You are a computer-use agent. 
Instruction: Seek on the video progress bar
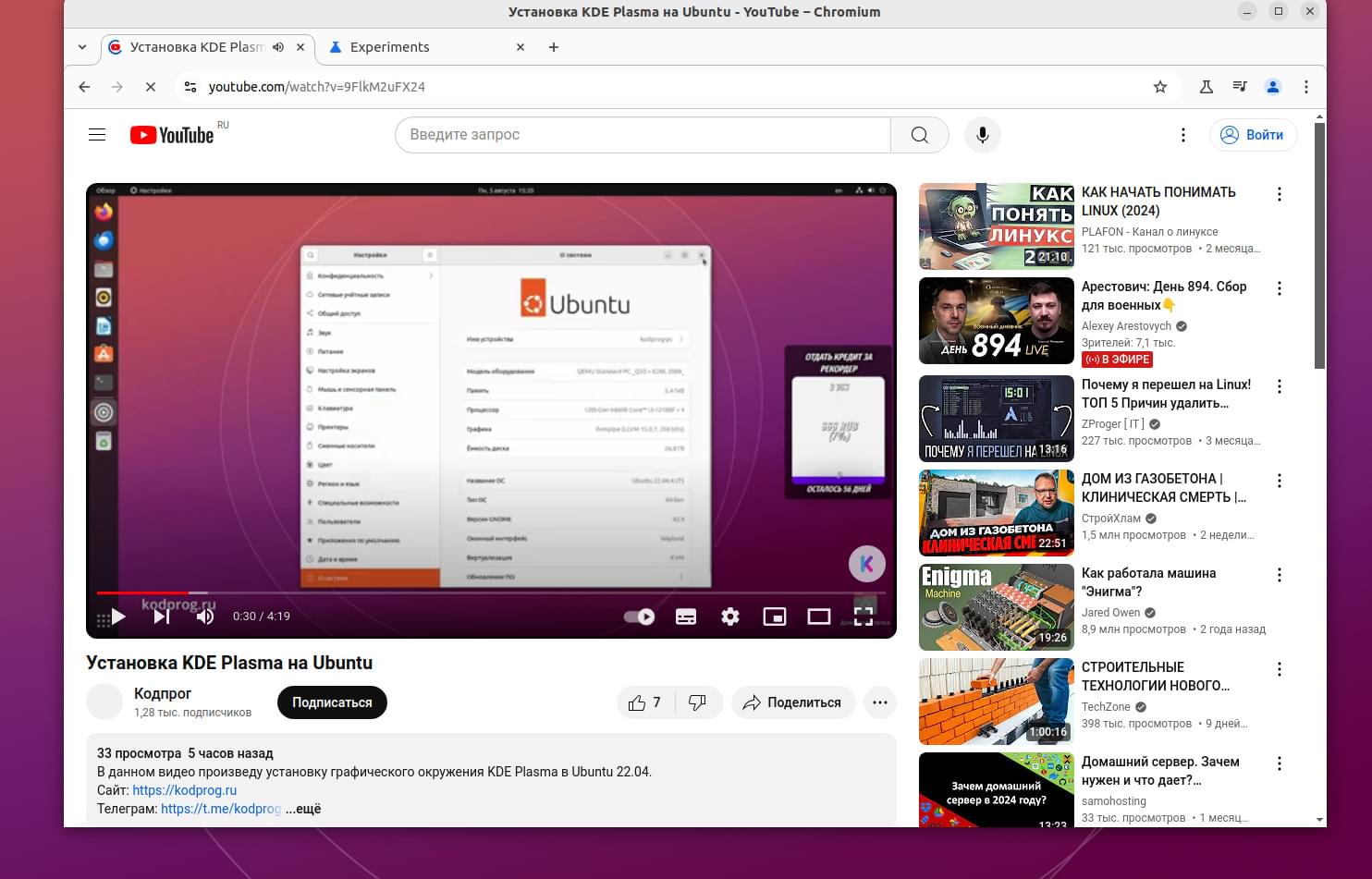(x=491, y=592)
